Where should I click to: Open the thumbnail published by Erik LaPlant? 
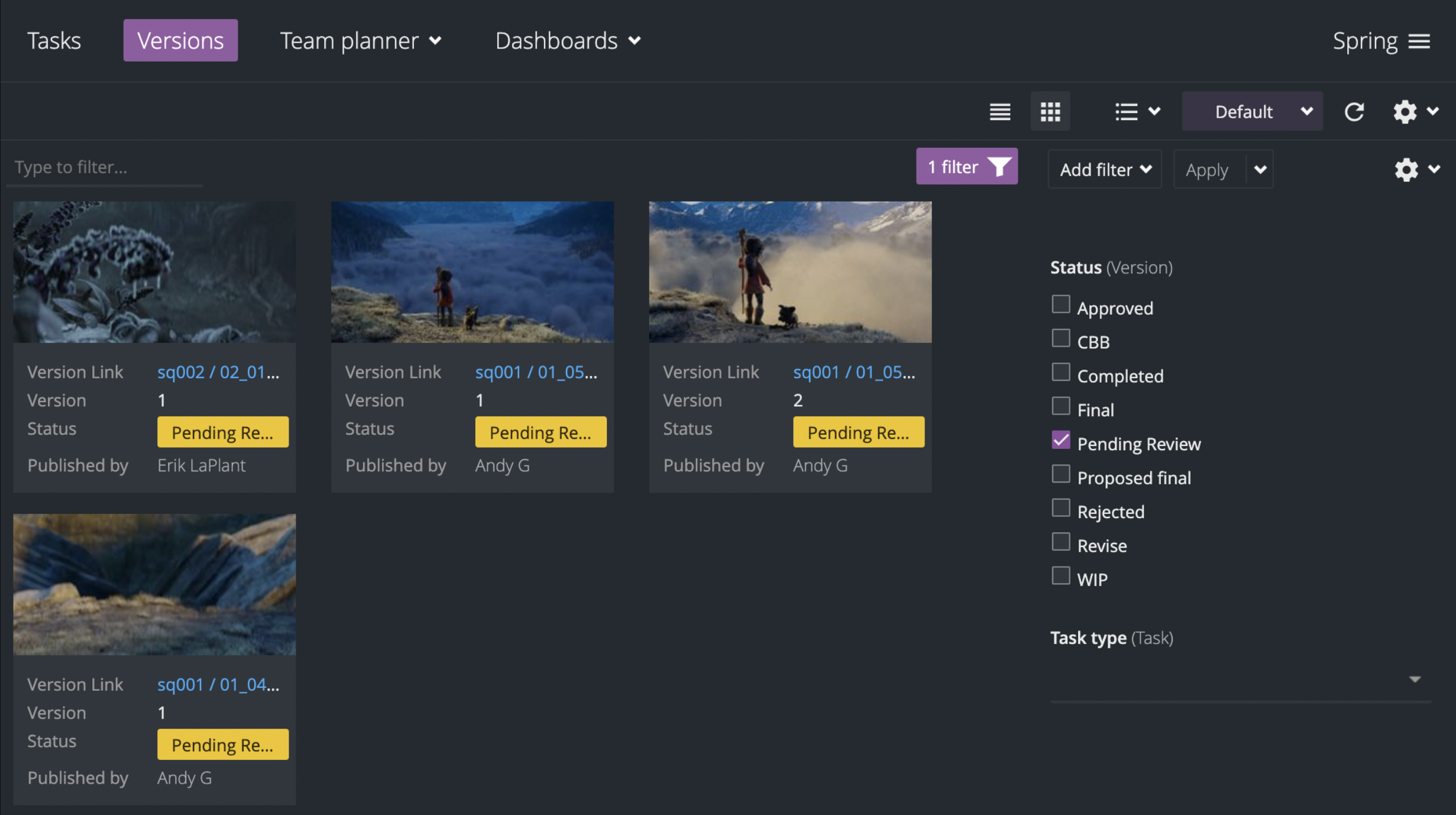[154, 272]
